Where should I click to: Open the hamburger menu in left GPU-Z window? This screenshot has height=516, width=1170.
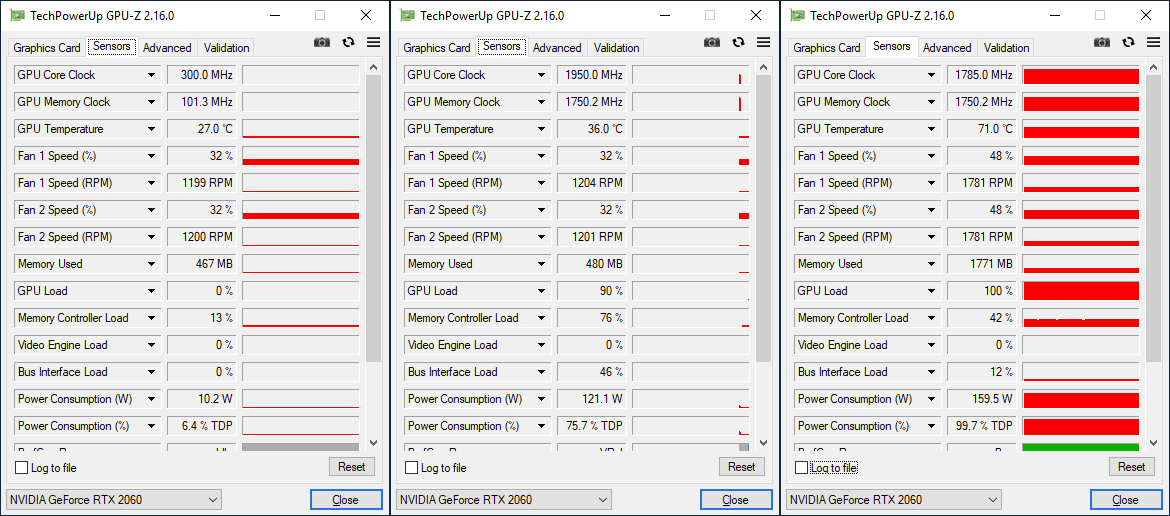pos(373,42)
